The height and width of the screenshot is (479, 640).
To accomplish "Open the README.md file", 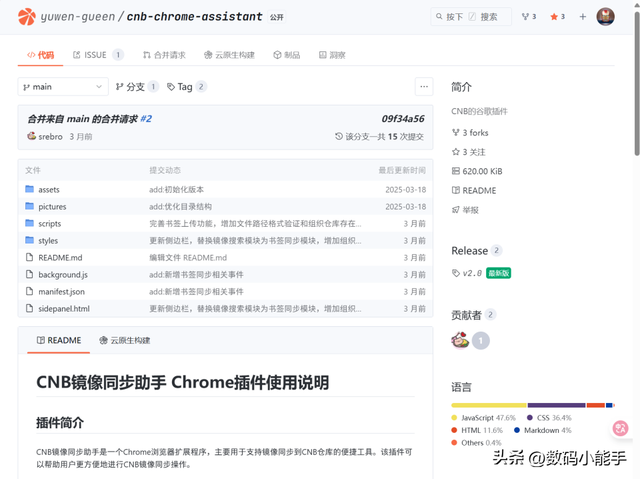I will [x=60, y=257].
